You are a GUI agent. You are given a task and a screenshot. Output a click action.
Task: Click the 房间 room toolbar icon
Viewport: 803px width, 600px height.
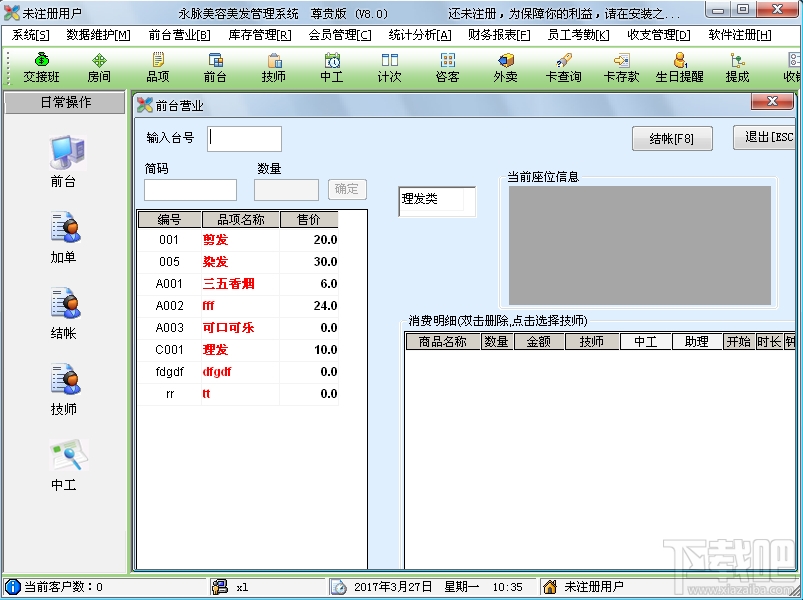tap(99, 68)
